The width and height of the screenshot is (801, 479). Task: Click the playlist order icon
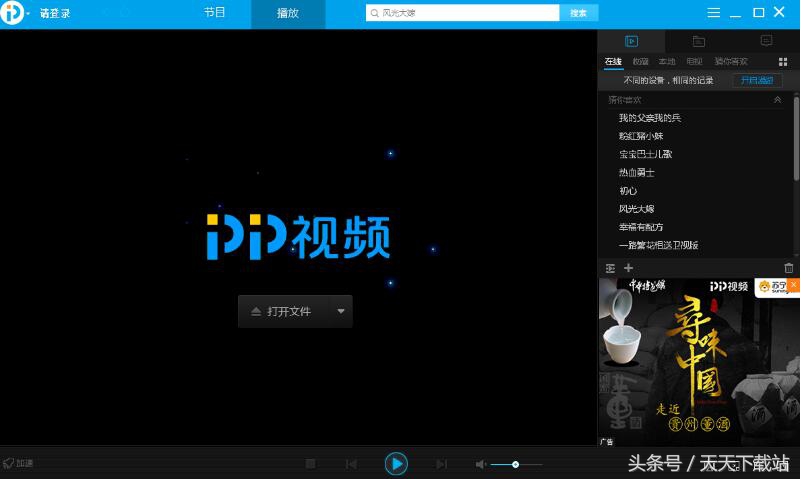[x=610, y=268]
